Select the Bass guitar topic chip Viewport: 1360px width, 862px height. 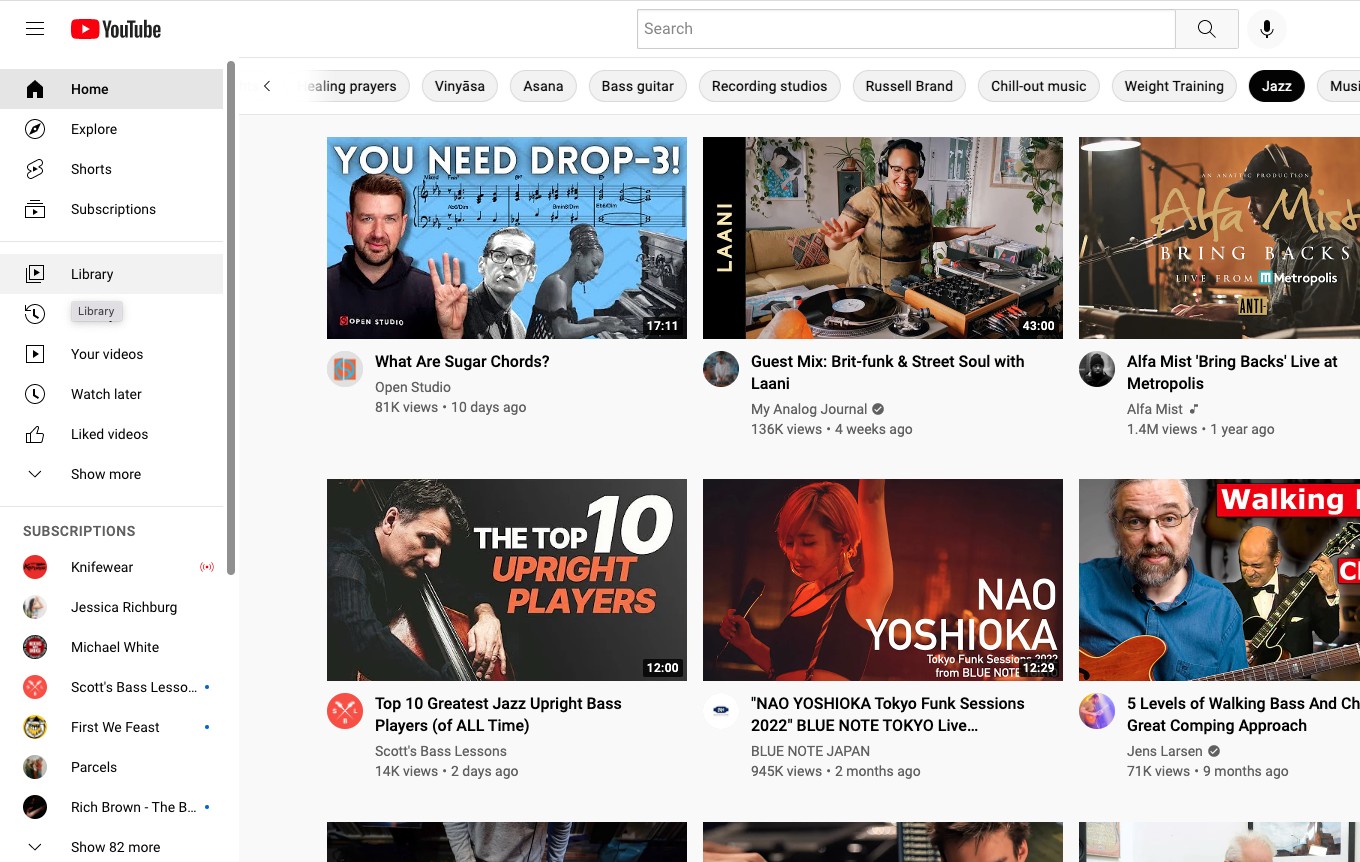click(x=638, y=86)
